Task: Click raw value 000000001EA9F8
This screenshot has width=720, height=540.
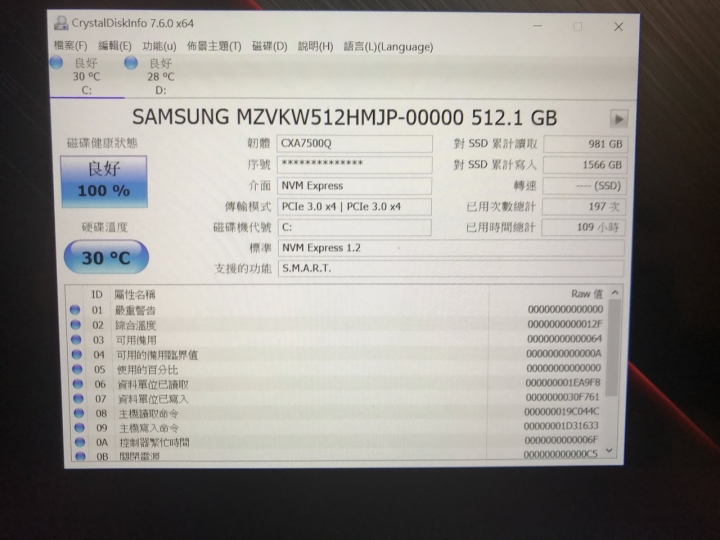Action: 563,382
